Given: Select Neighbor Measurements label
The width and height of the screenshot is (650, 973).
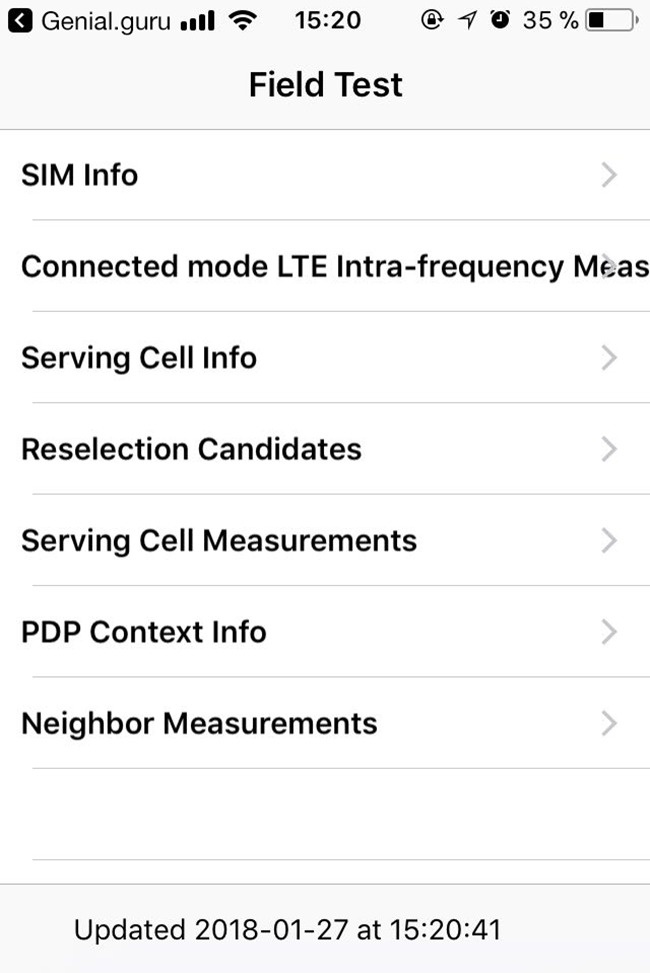Looking at the screenshot, I should (199, 724).
